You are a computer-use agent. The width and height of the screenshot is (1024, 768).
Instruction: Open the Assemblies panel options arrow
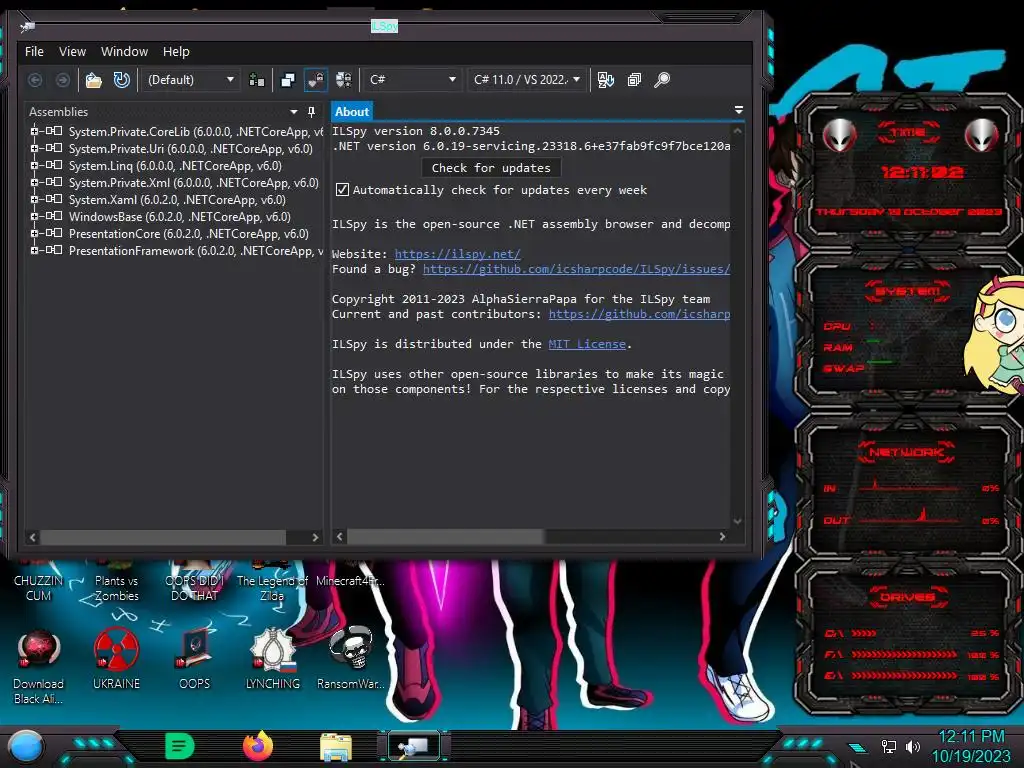tap(294, 112)
